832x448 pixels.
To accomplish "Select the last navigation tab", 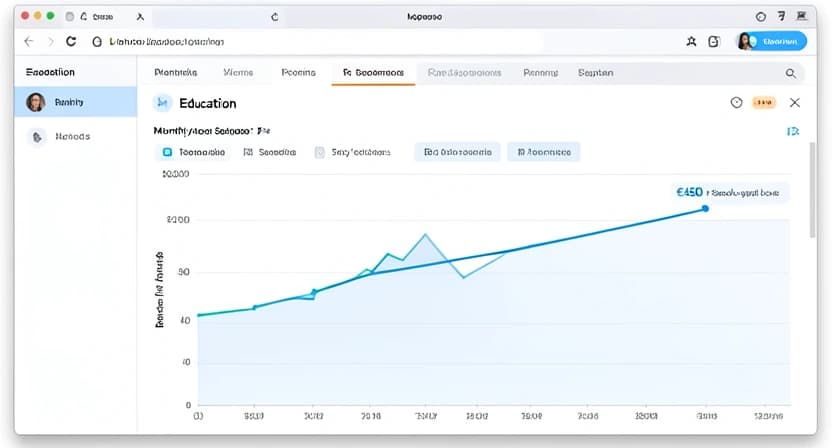I will click(x=595, y=73).
